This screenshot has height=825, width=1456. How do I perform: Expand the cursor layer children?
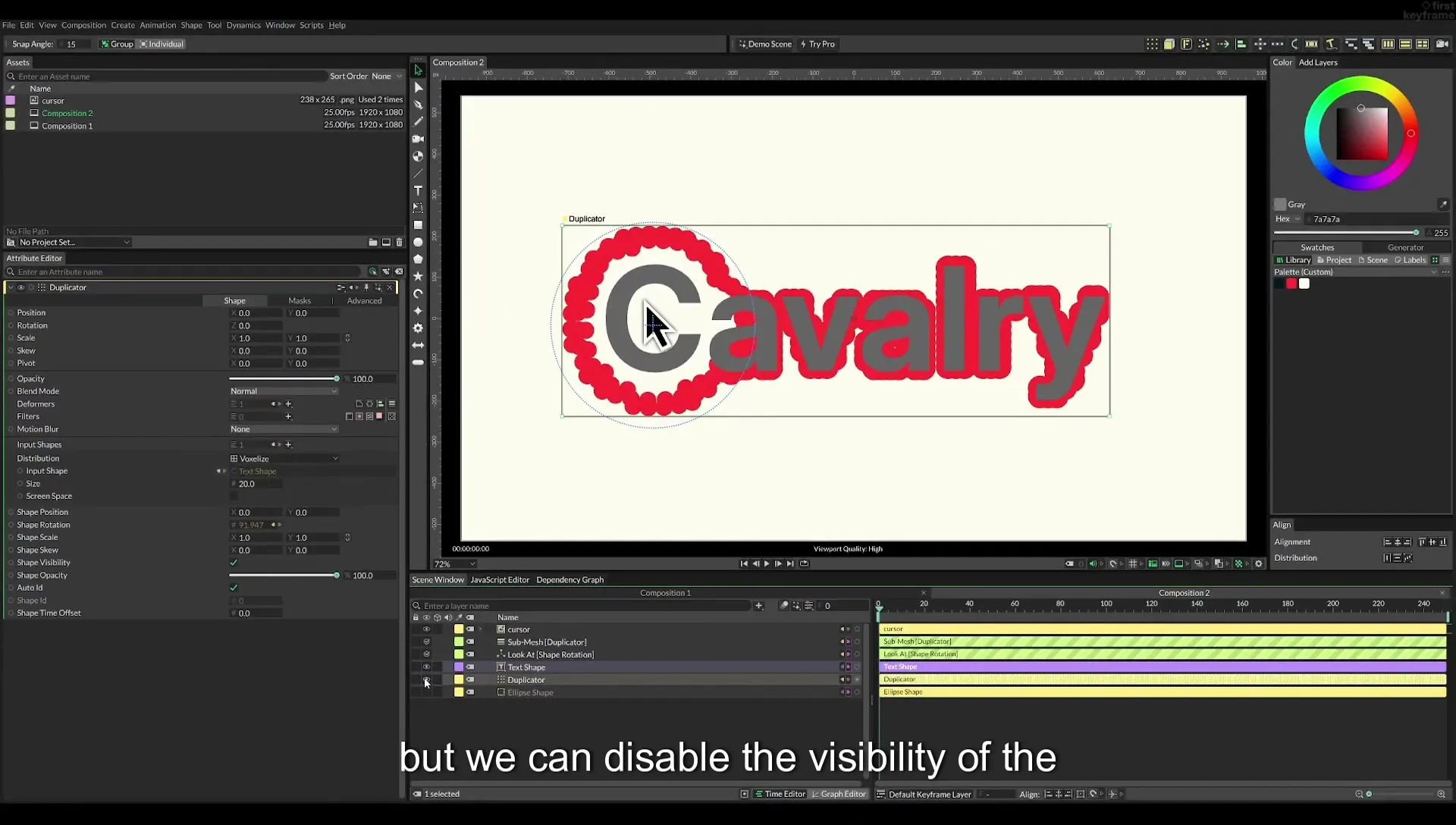tap(480, 629)
